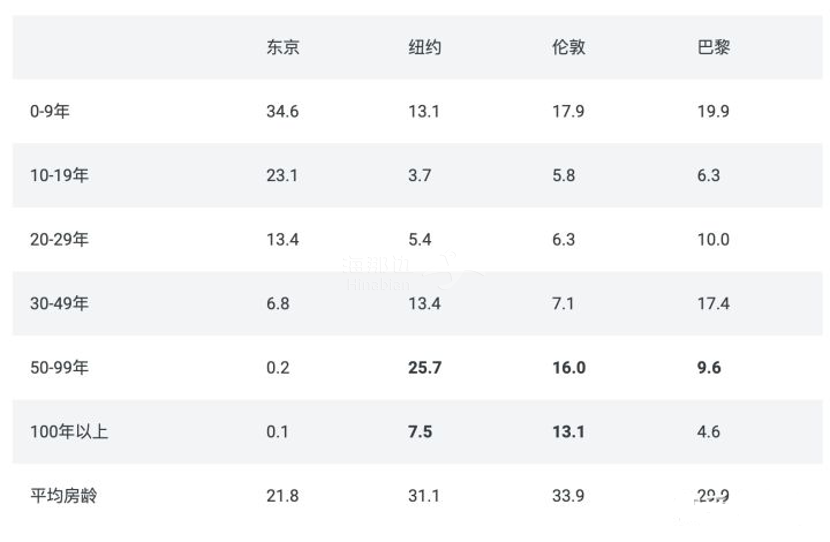Click the 东京 column header
Viewport: 830px width, 542px height.
283,48
